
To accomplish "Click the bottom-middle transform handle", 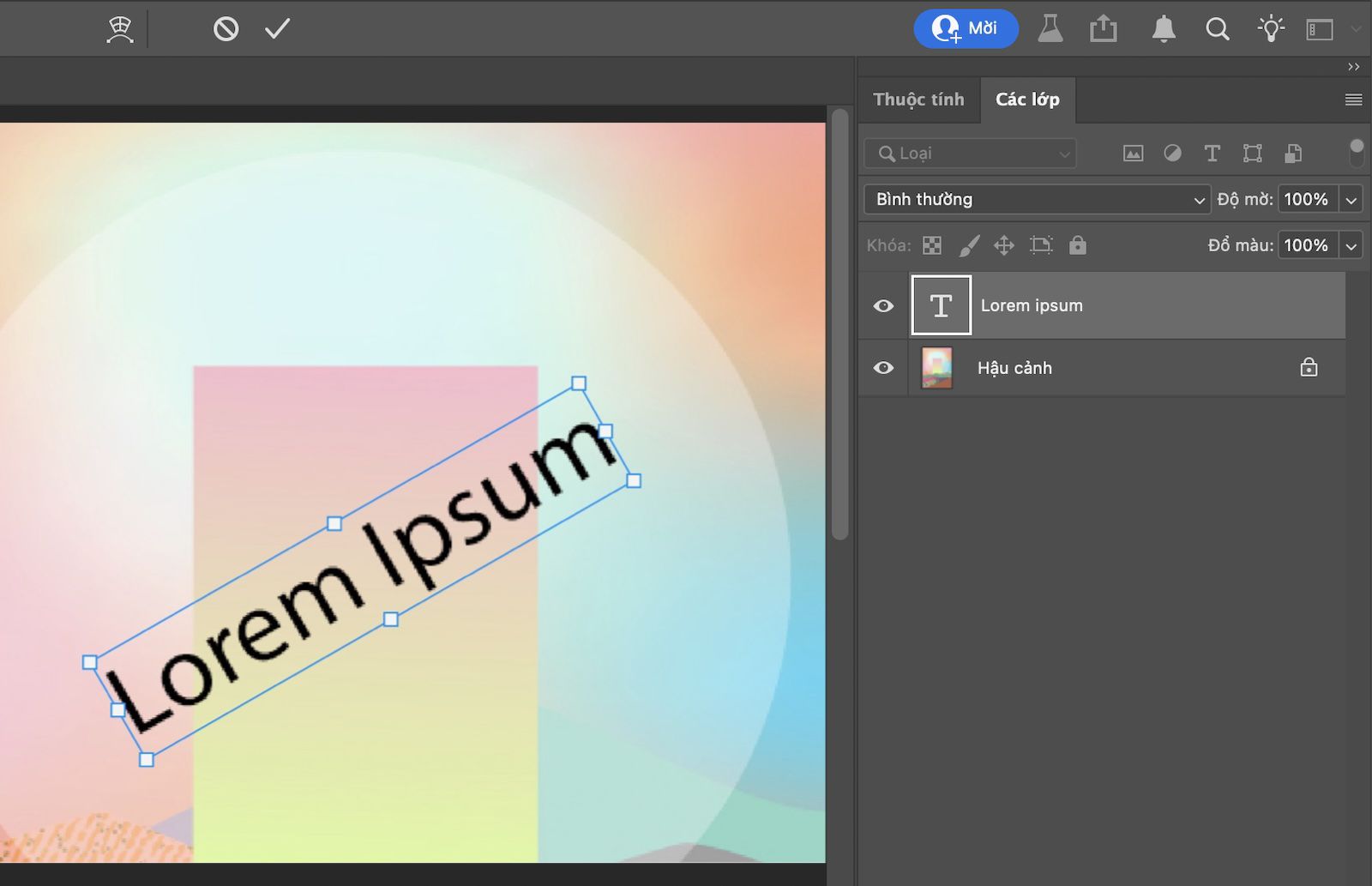I will [390, 619].
